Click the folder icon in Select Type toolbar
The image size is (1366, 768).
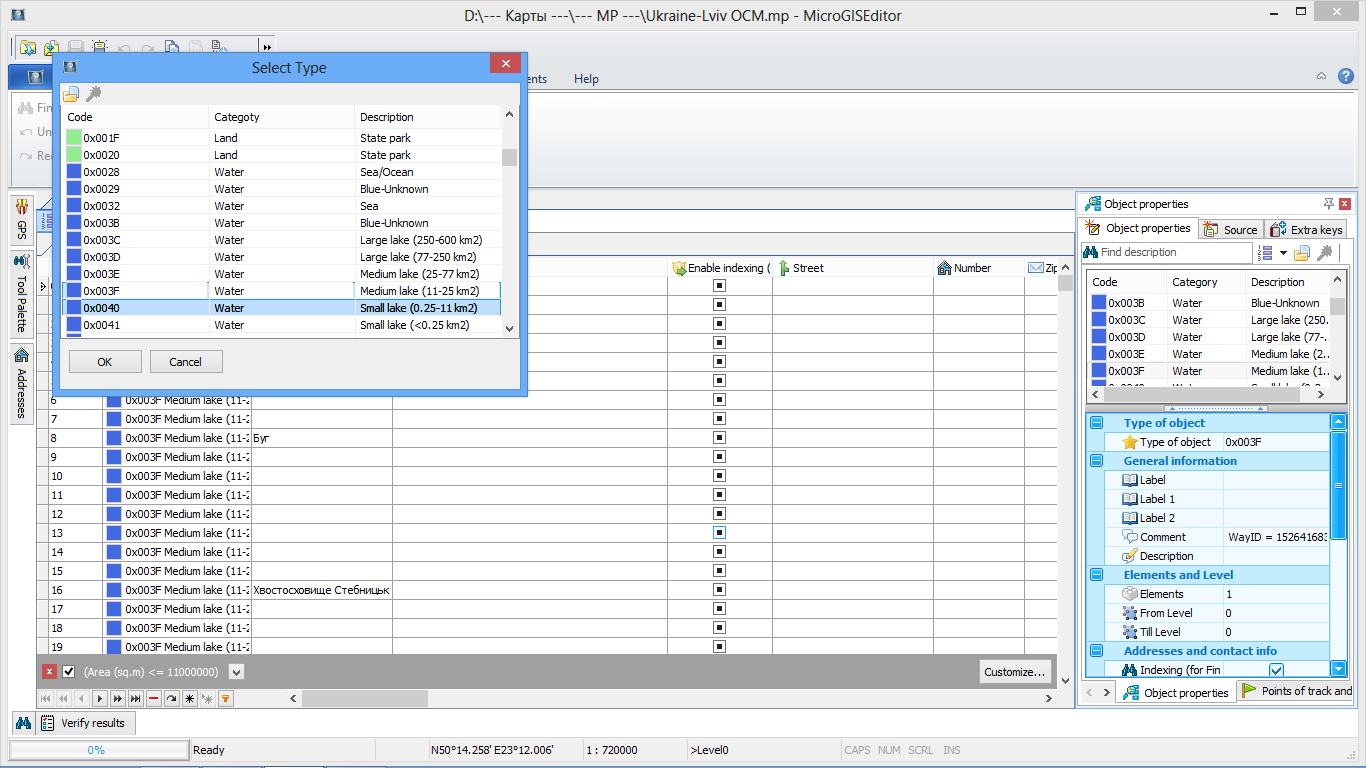point(71,94)
